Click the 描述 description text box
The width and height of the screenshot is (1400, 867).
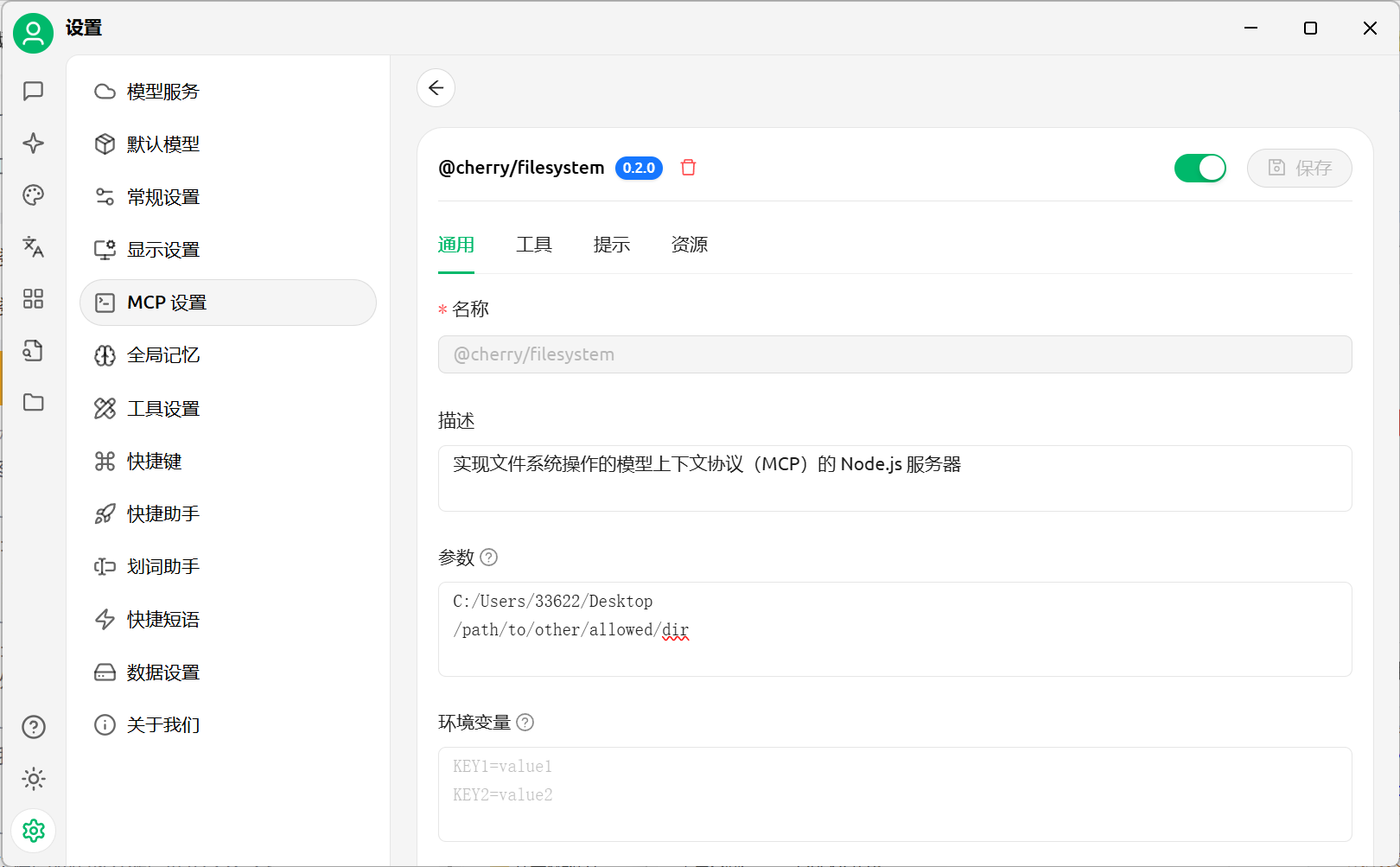[894, 478]
